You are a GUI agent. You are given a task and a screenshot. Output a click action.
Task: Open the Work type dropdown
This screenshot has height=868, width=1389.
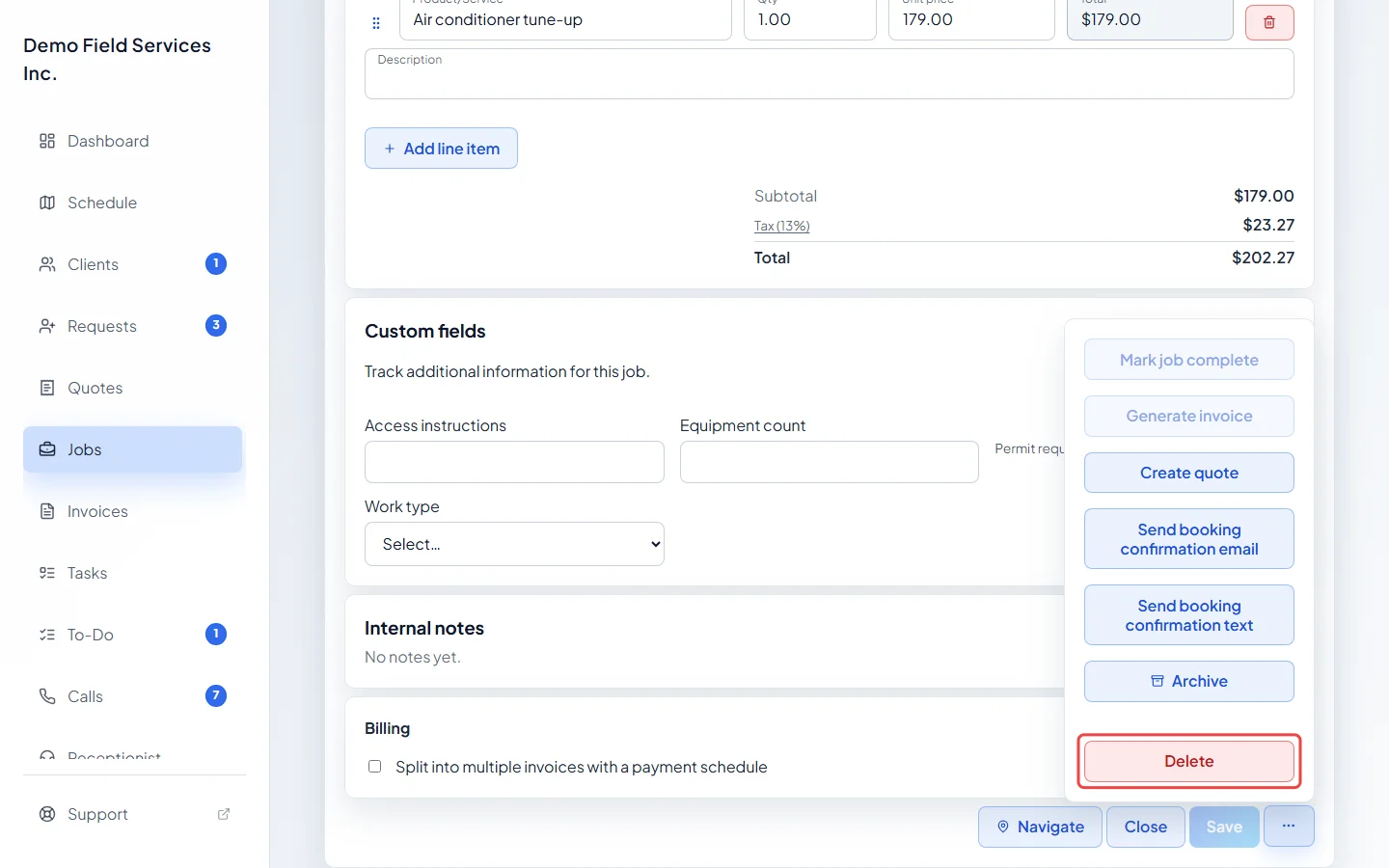(x=514, y=544)
